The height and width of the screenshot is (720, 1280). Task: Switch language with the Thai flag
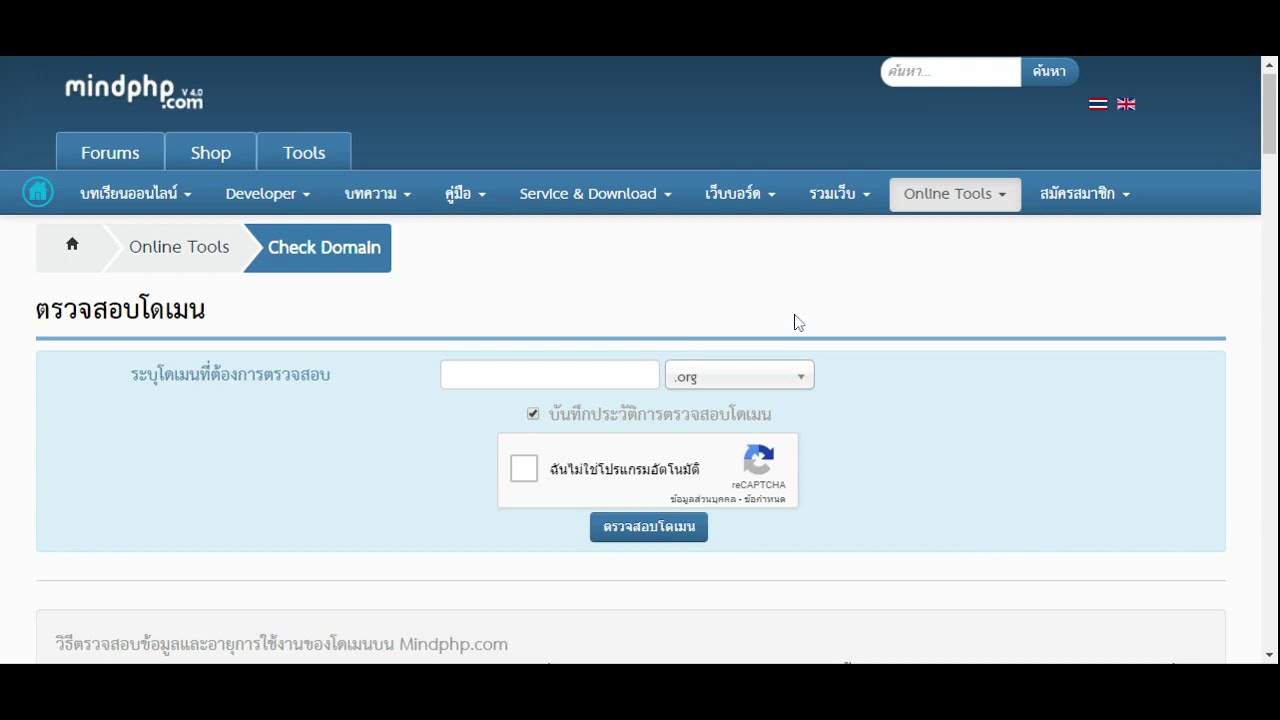click(x=1098, y=104)
